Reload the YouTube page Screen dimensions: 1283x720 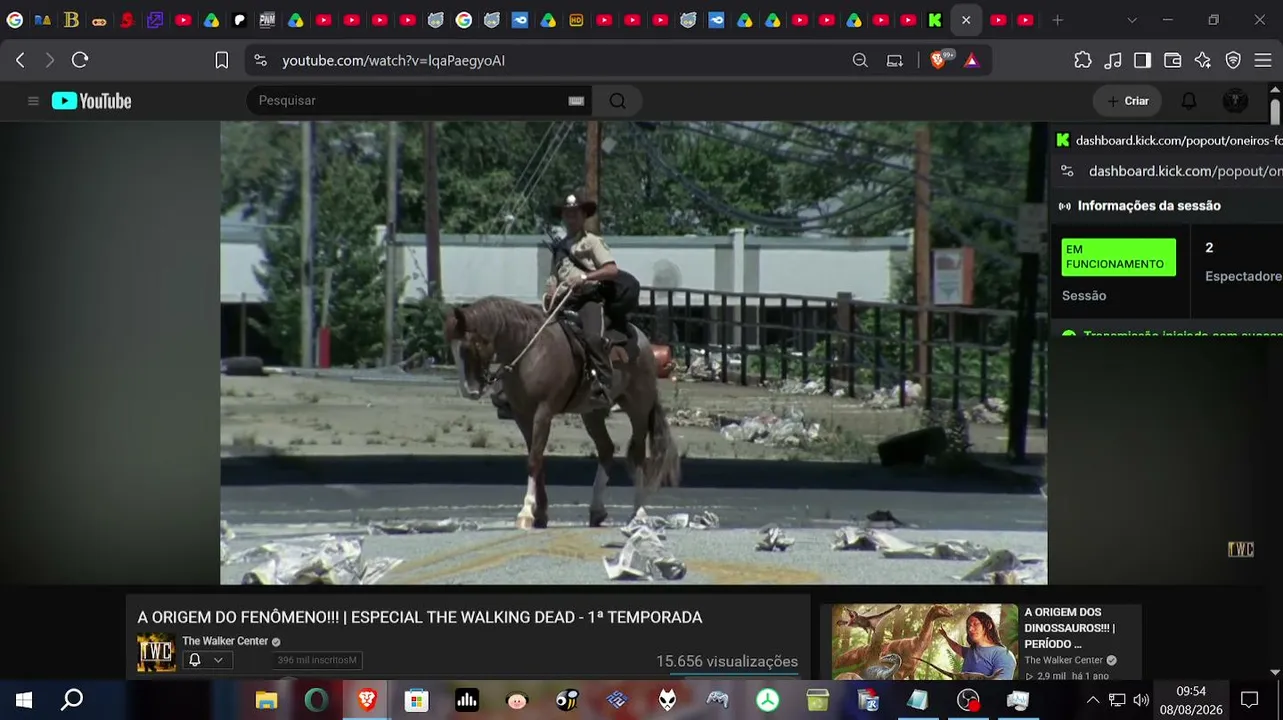point(80,60)
